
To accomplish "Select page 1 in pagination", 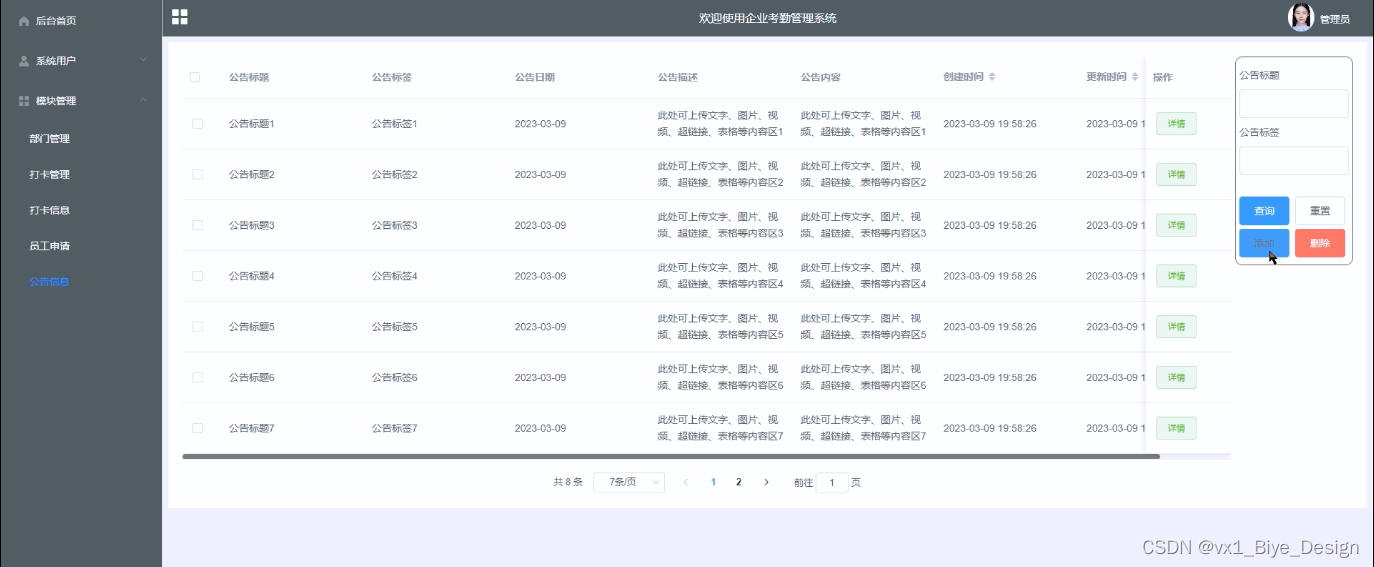I will coord(713,482).
